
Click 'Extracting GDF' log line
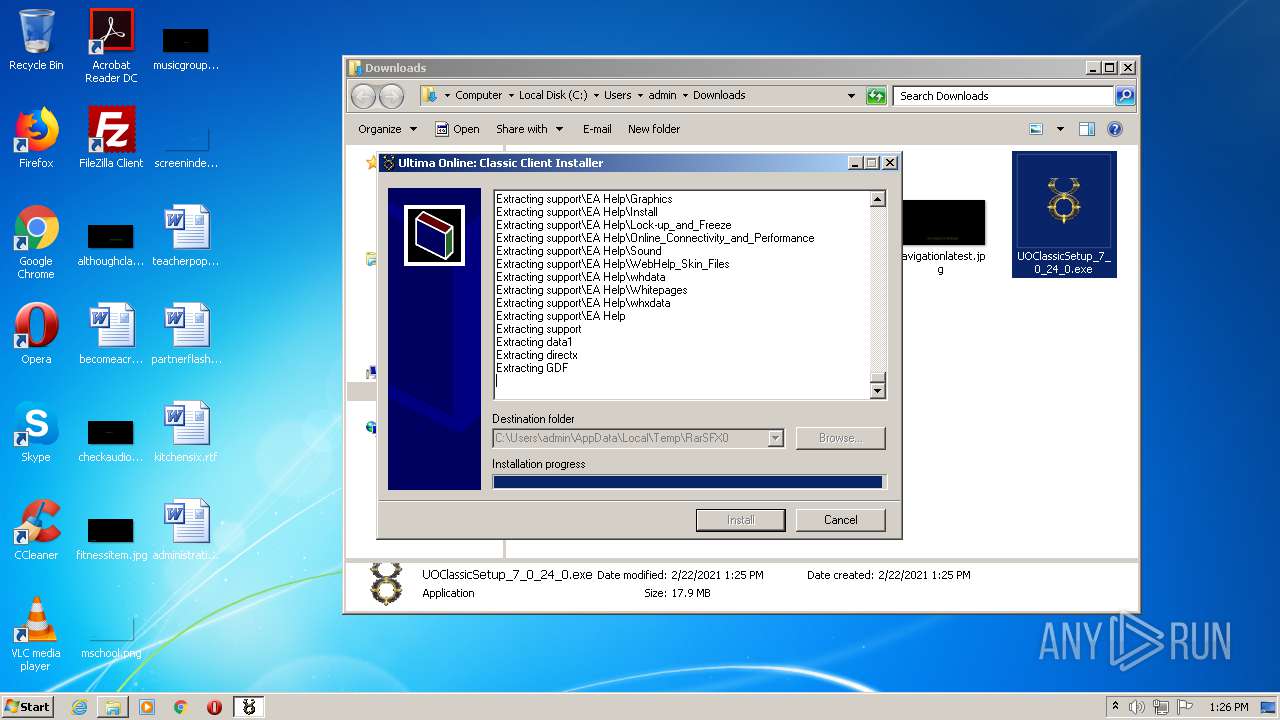(532, 368)
